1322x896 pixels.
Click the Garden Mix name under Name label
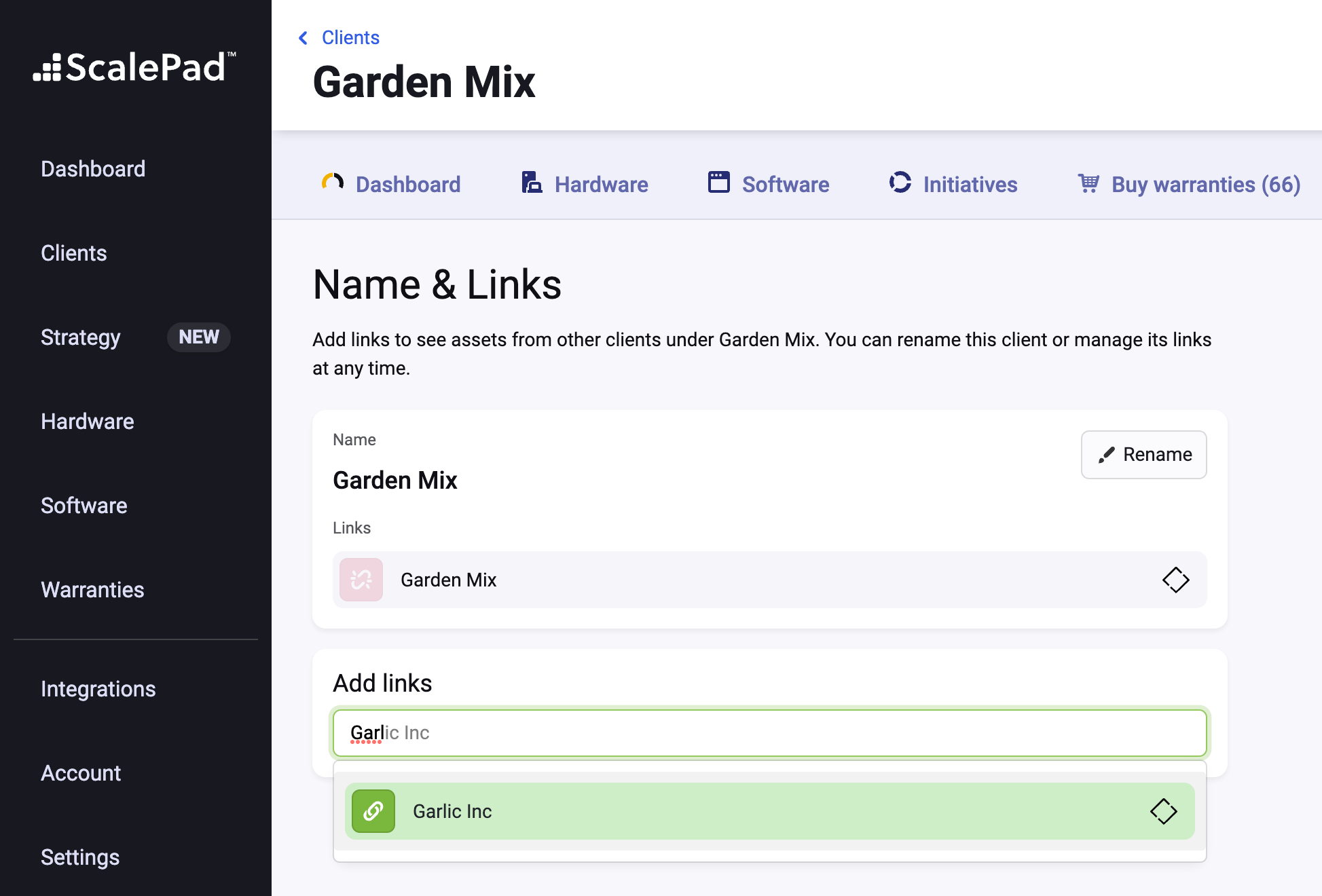click(x=395, y=481)
